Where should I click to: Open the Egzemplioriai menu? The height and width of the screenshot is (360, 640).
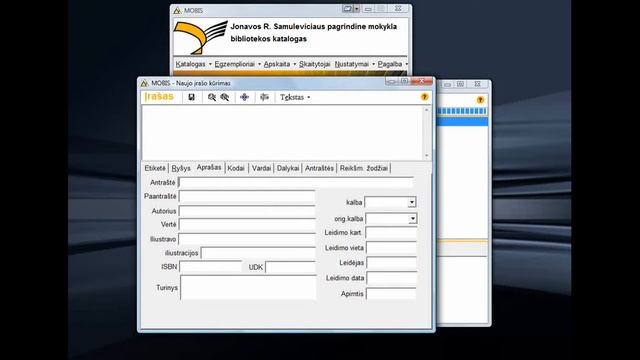tap(238, 64)
